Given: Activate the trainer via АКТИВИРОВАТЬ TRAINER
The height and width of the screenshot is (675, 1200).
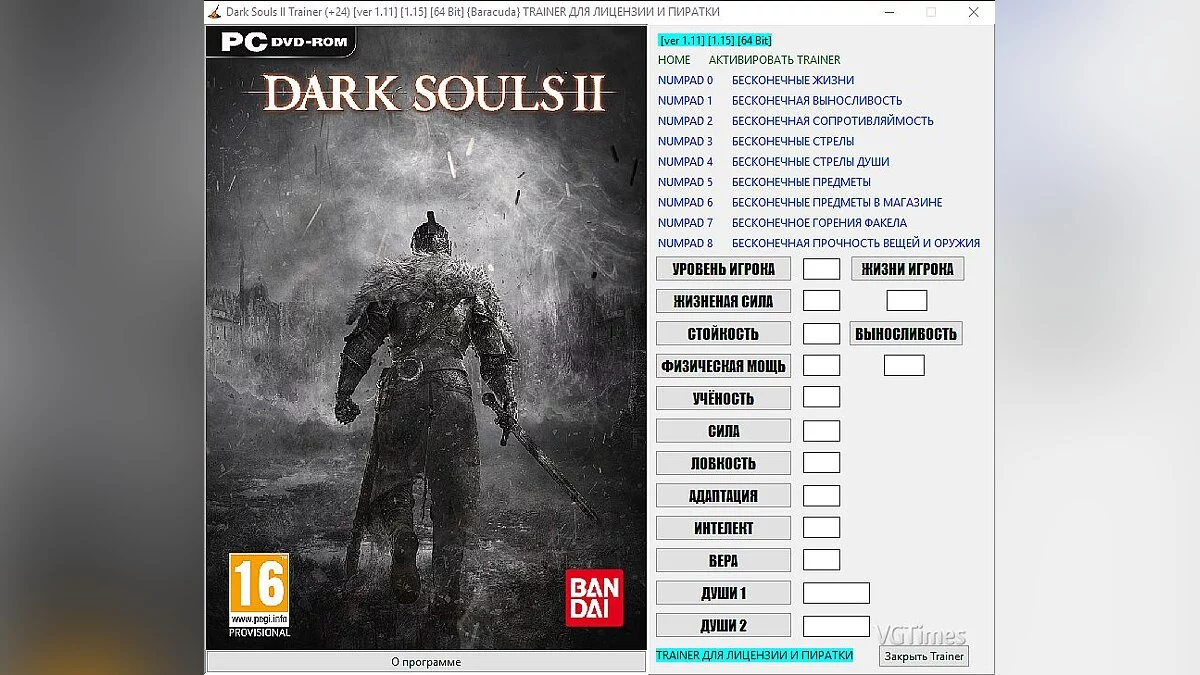Looking at the screenshot, I should pos(775,59).
